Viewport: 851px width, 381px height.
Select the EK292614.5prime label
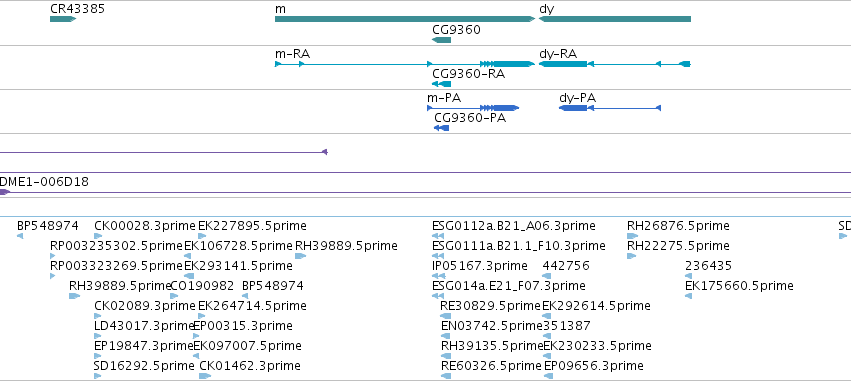click(x=596, y=306)
